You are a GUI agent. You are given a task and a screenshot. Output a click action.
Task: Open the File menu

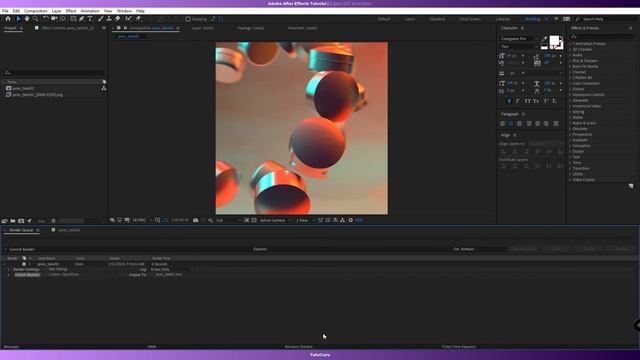click(5, 11)
